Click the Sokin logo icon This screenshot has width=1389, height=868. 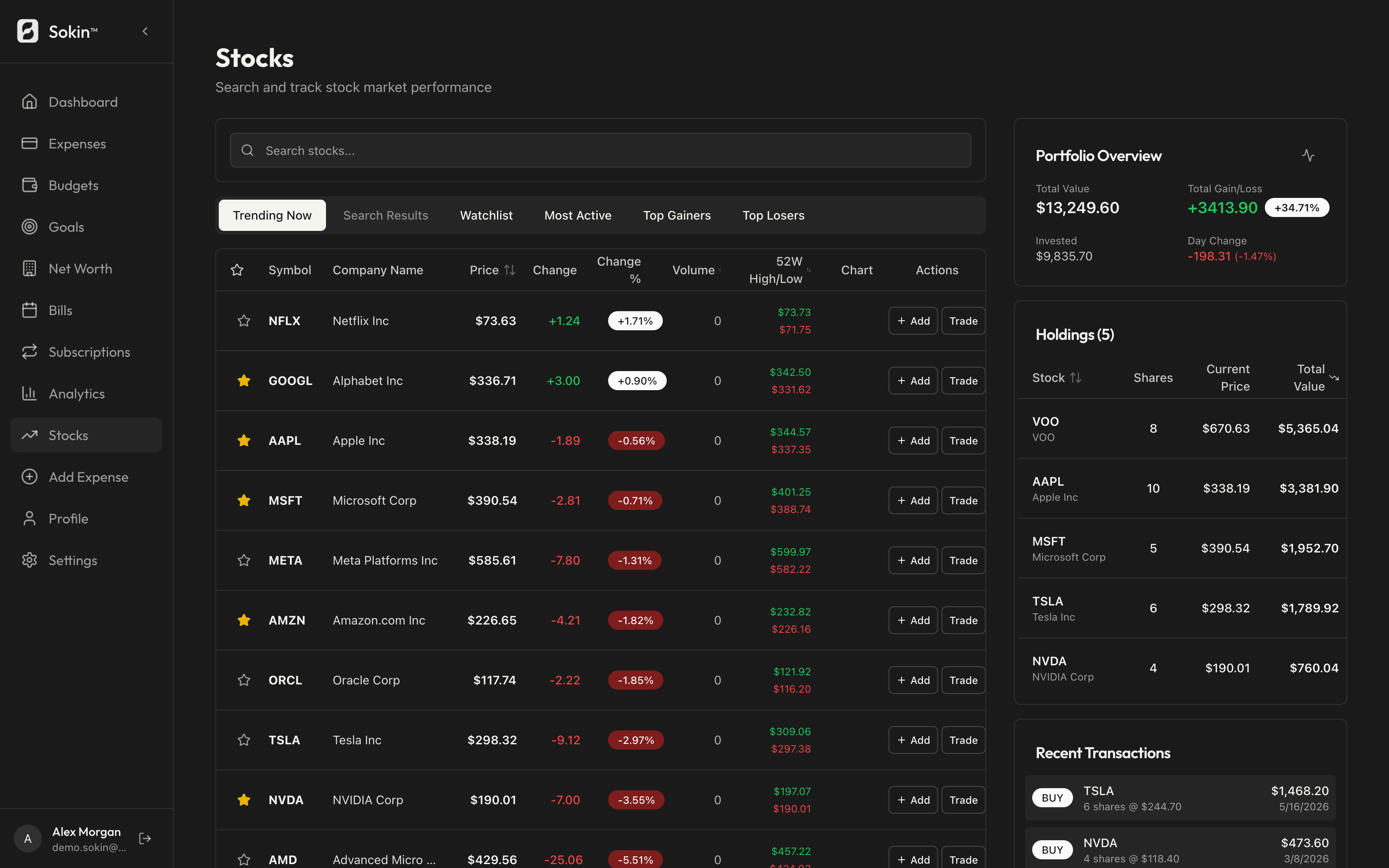click(27, 31)
